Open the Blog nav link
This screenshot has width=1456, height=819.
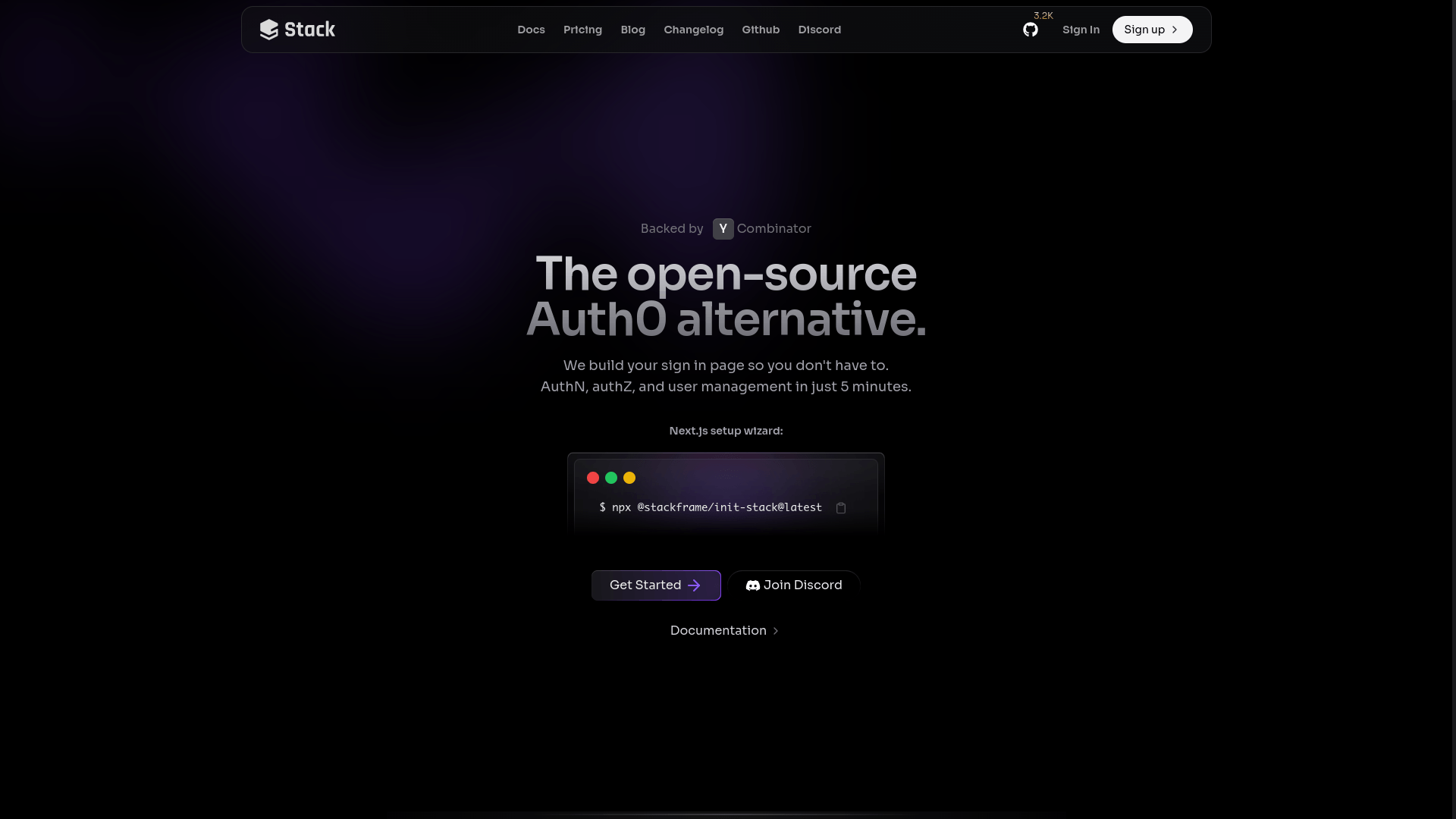click(632, 30)
